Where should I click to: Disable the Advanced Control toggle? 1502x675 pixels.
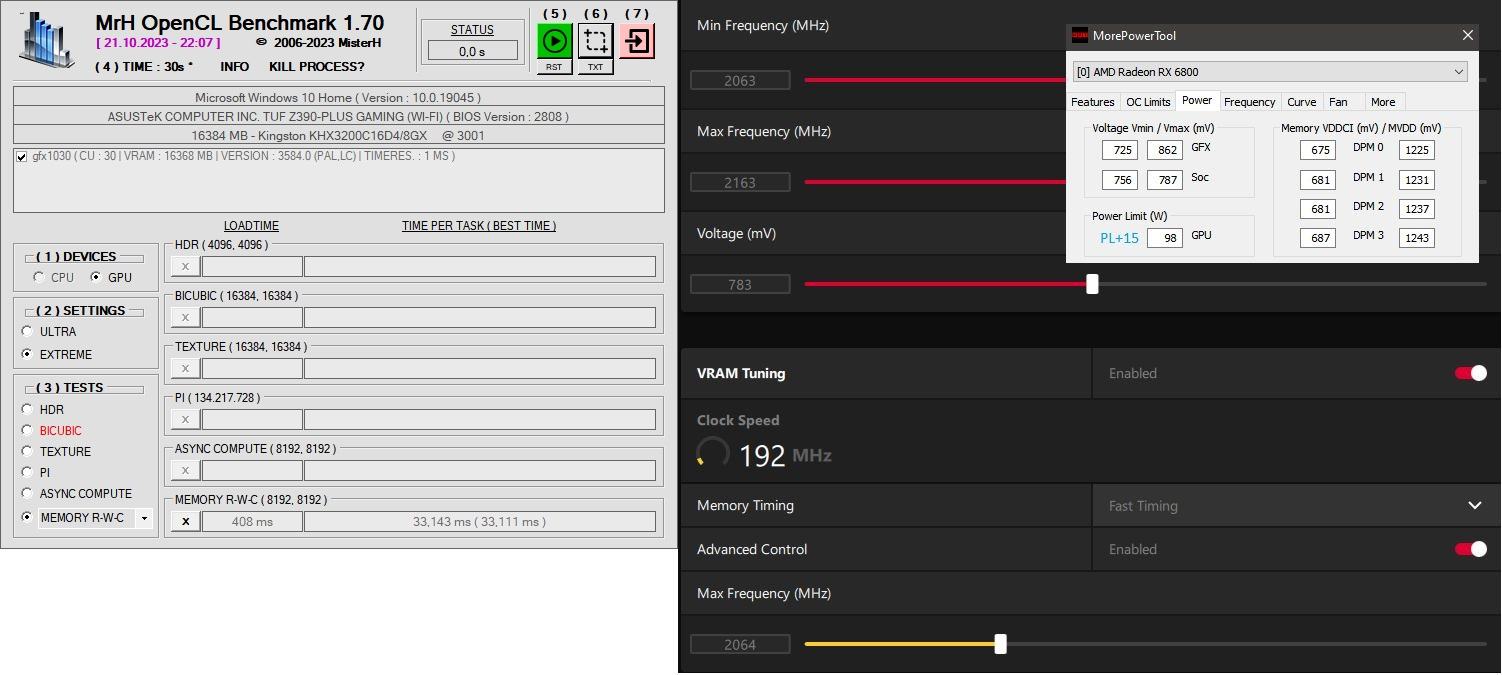[x=1471, y=549]
